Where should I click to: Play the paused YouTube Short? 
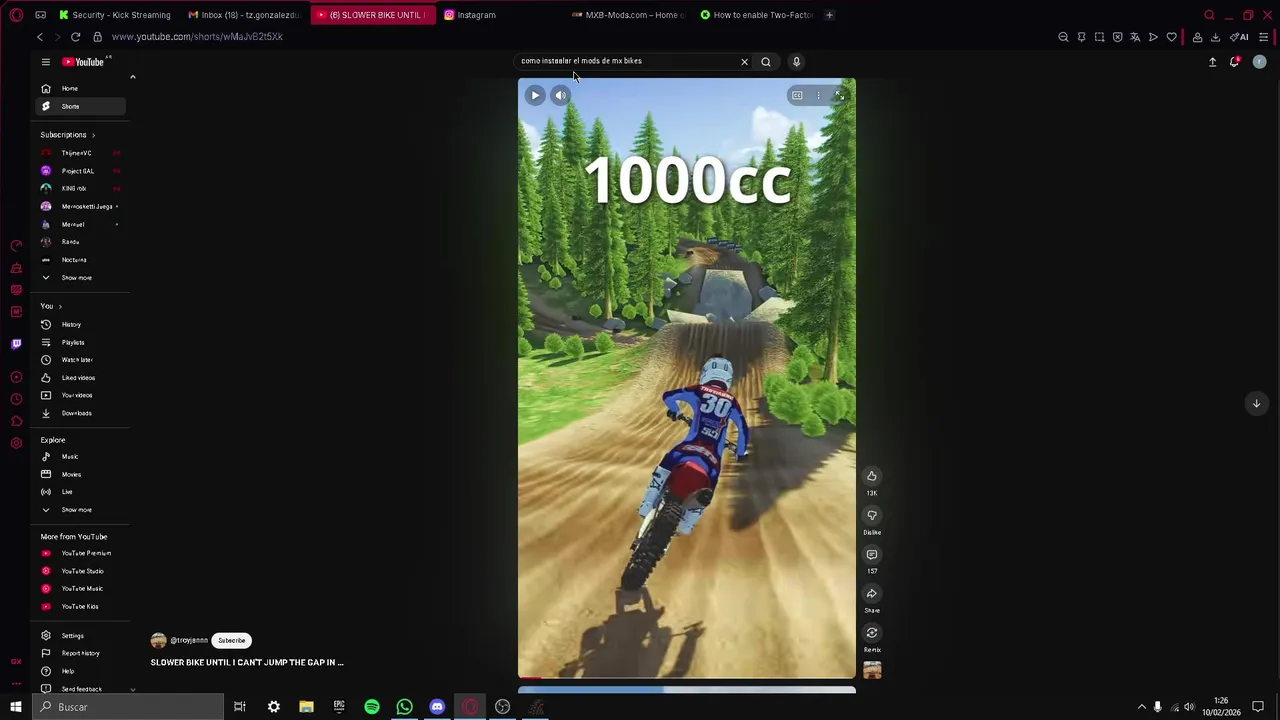click(535, 96)
